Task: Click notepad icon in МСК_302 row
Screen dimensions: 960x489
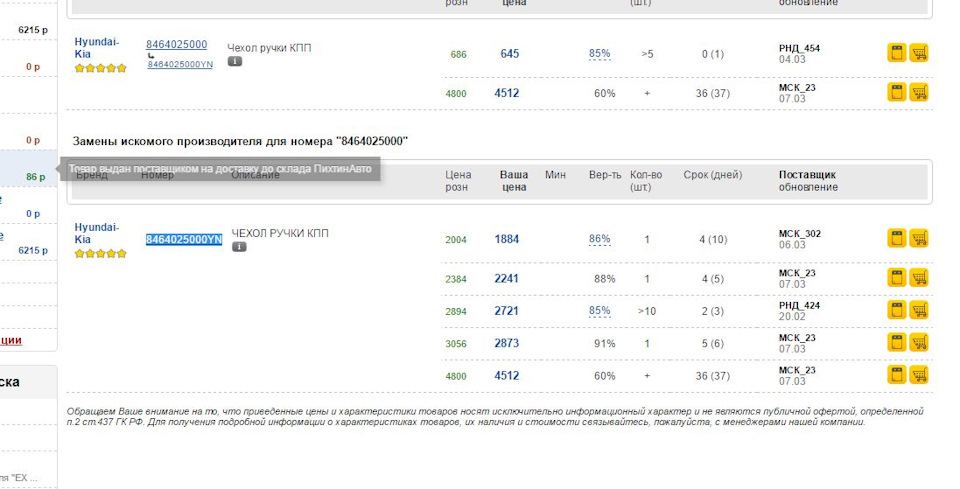Action: pyautogui.click(x=896, y=238)
